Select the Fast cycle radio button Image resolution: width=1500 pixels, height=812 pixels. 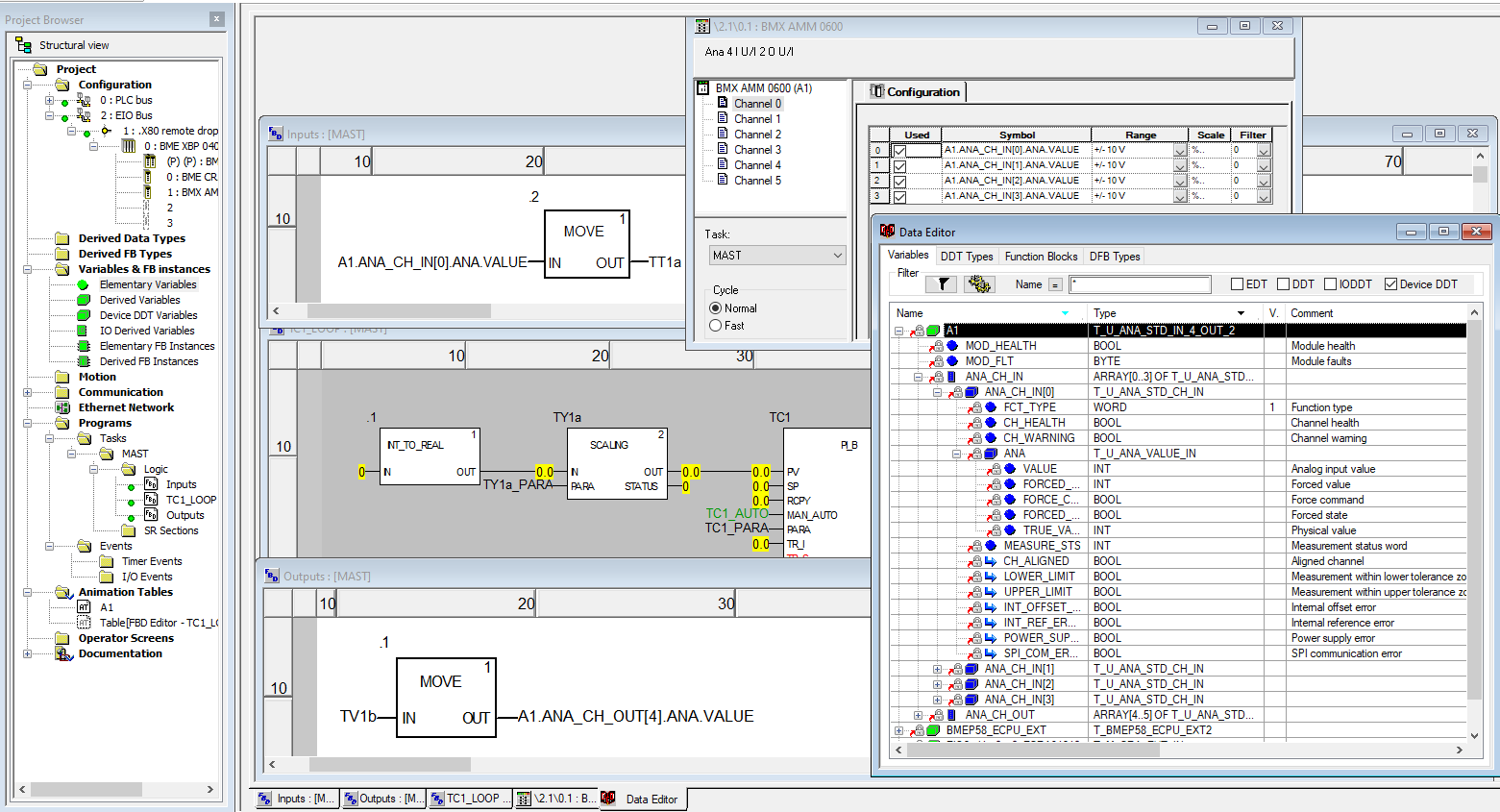(x=715, y=326)
